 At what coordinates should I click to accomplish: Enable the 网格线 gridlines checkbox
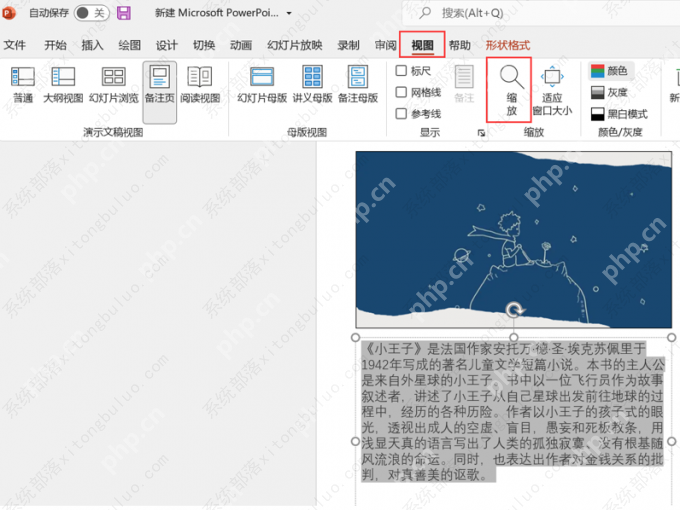pos(402,92)
